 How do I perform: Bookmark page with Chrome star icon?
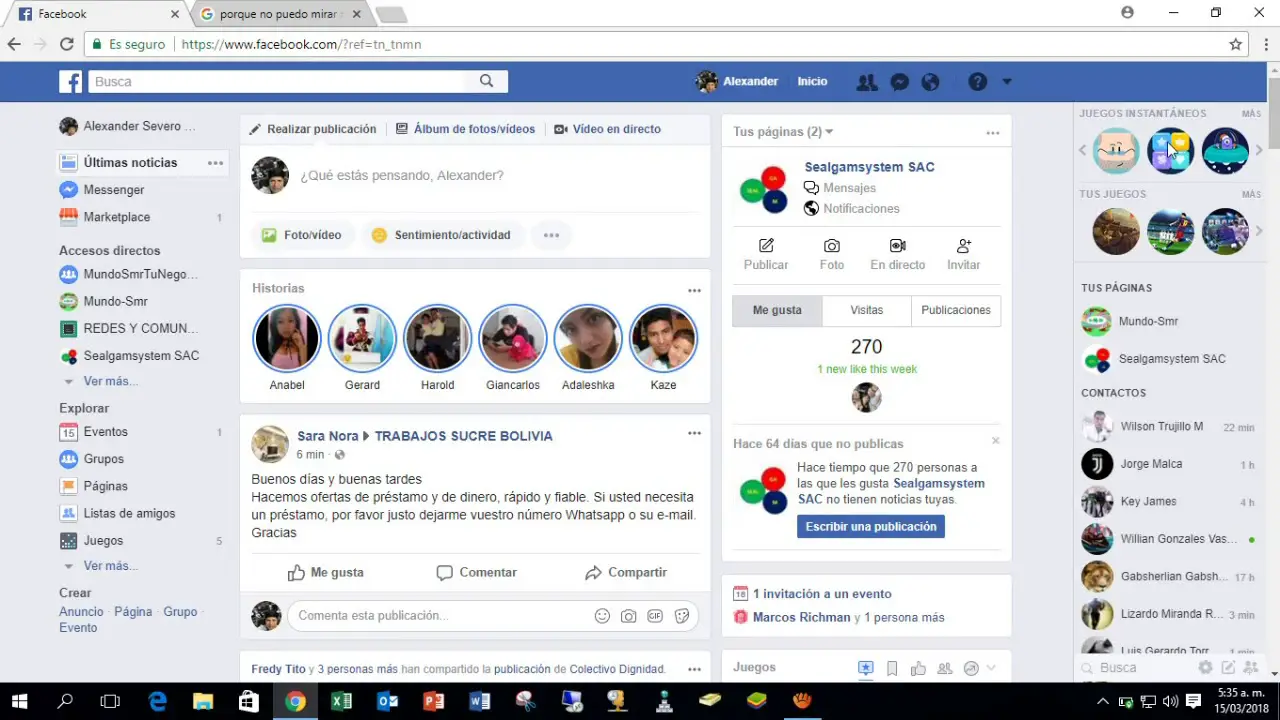[x=1236, y=44]
